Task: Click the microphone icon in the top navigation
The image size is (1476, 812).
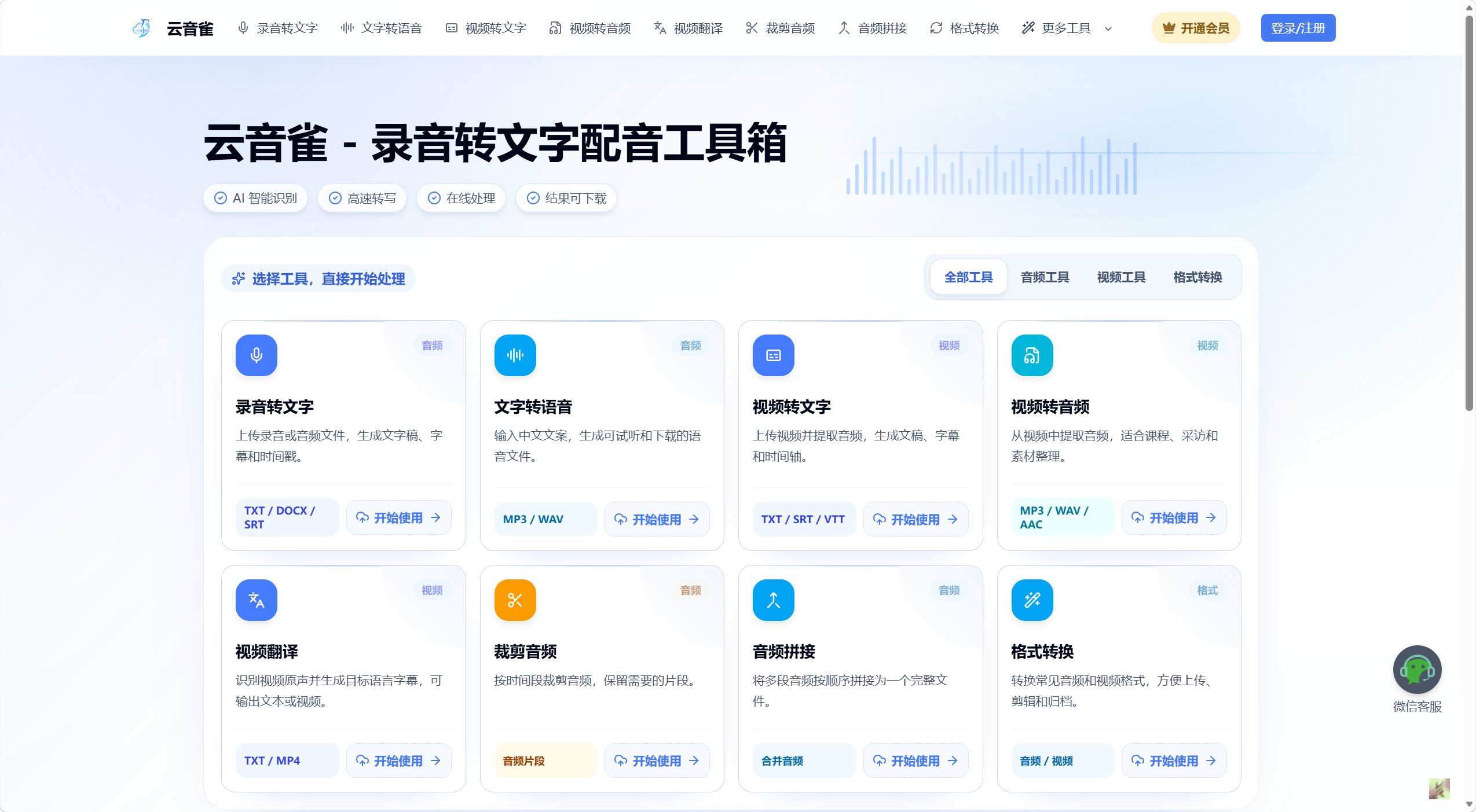Action: (243, 28)
